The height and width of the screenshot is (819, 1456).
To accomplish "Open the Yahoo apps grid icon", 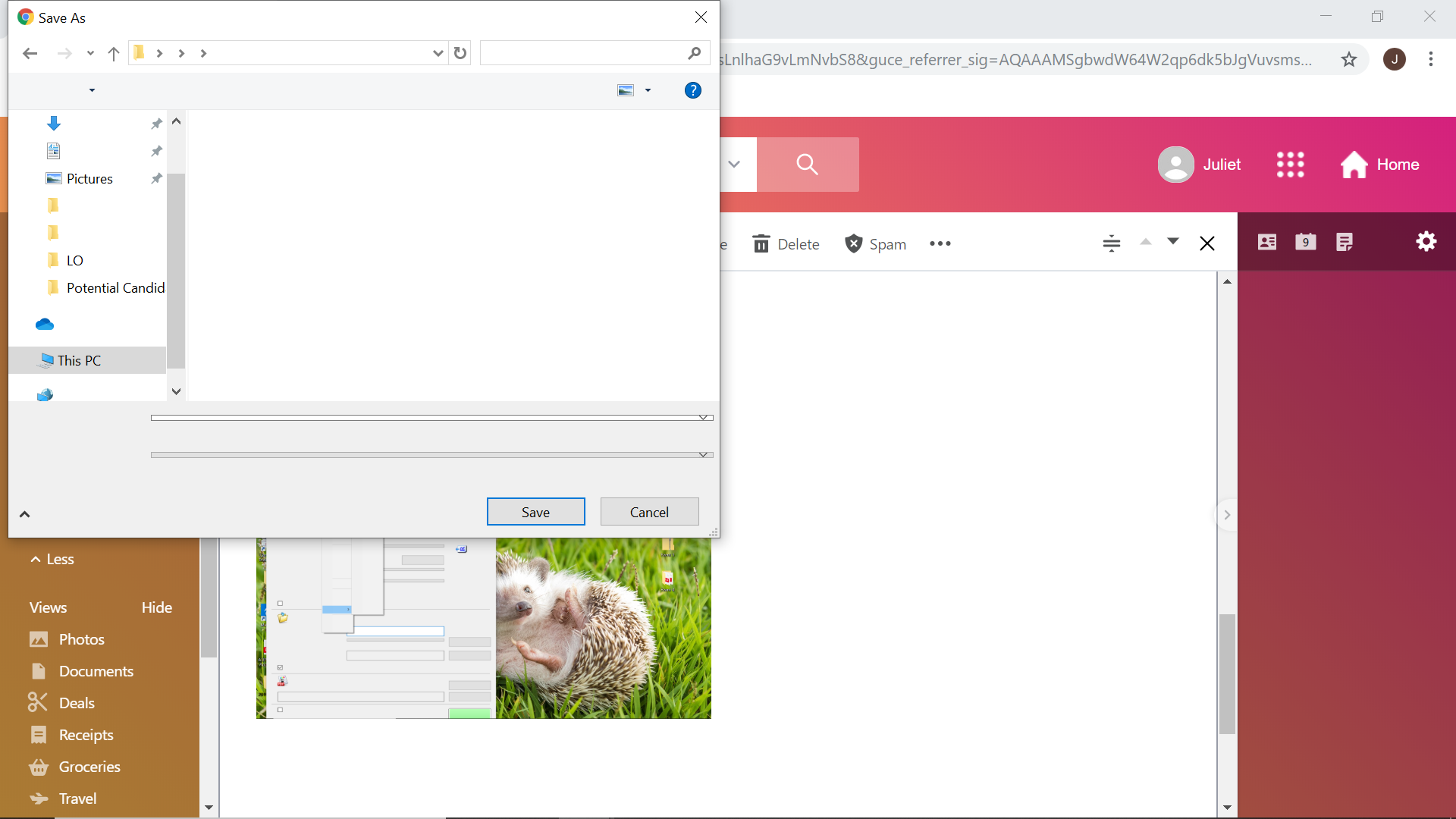I will coord(1290,165).
